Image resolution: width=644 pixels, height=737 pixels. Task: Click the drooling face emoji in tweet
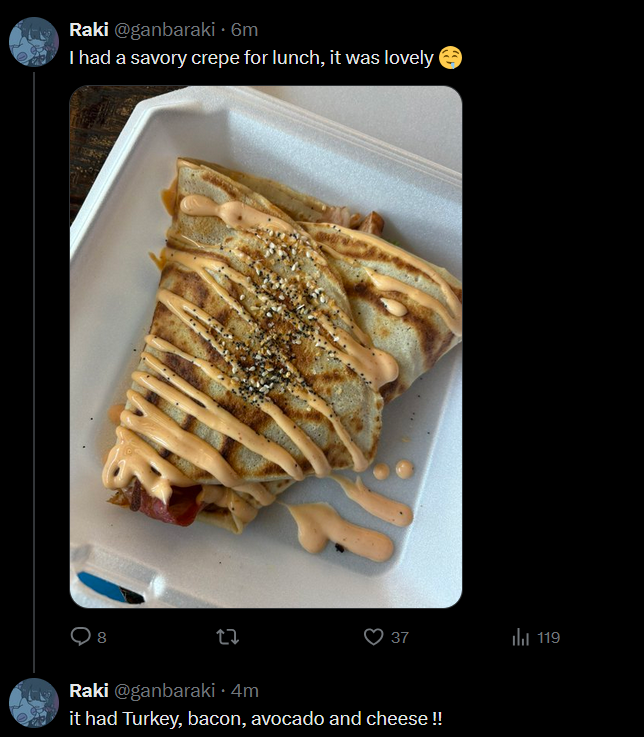450,58
